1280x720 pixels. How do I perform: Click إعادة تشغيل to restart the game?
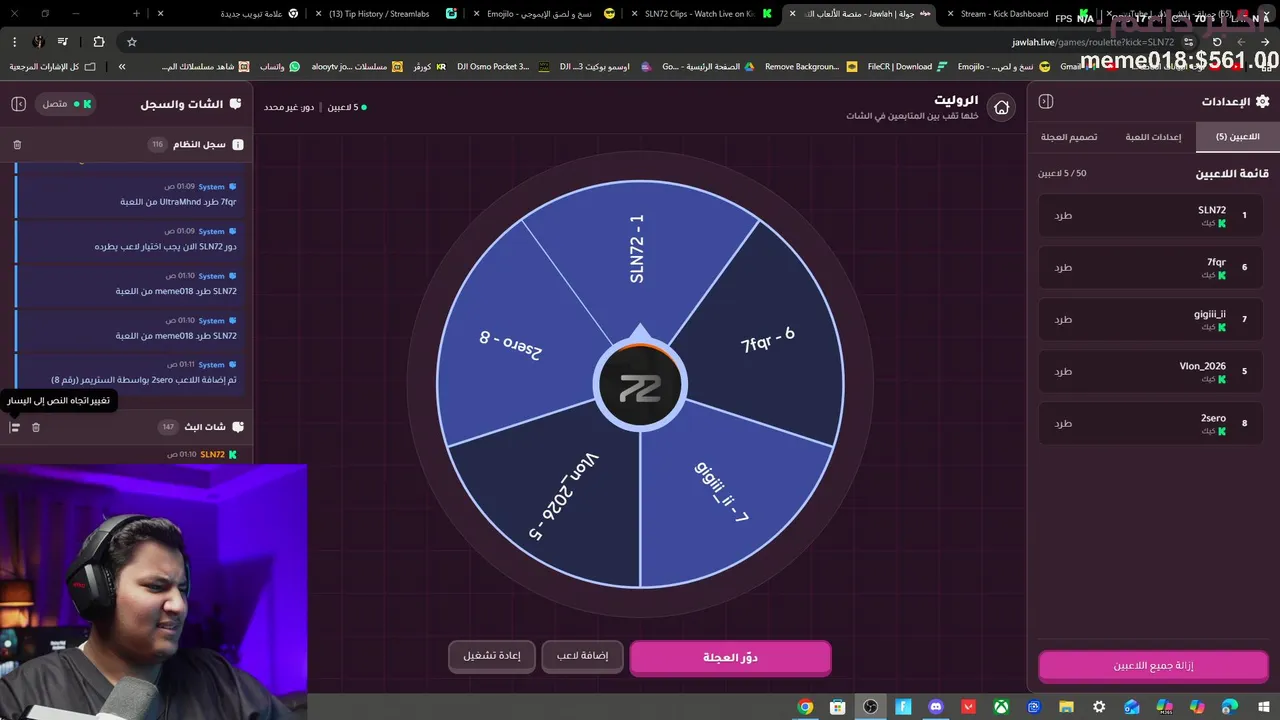[492, 656]
